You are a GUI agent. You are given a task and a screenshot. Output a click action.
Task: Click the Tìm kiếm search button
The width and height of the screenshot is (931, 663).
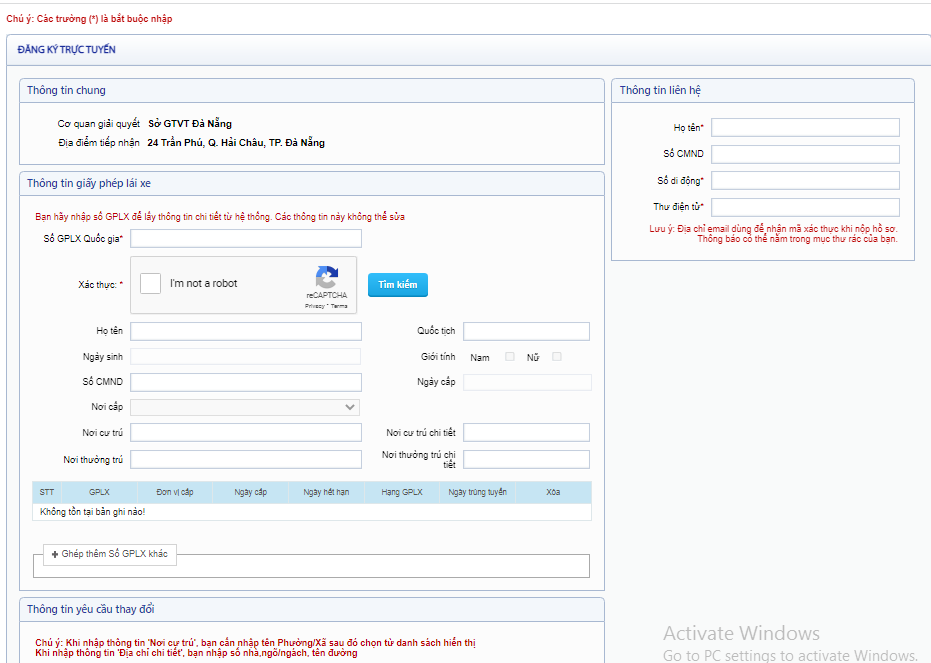tap(398, 285)
